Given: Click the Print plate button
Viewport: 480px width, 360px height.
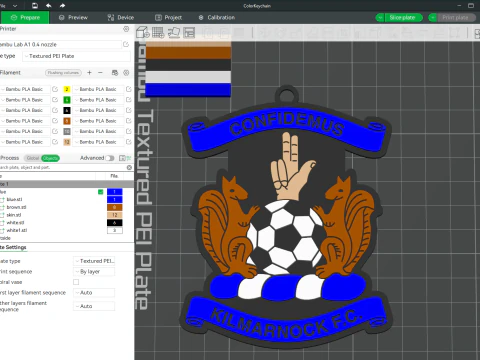Looking at the screenshot, I should click(456, 18).
